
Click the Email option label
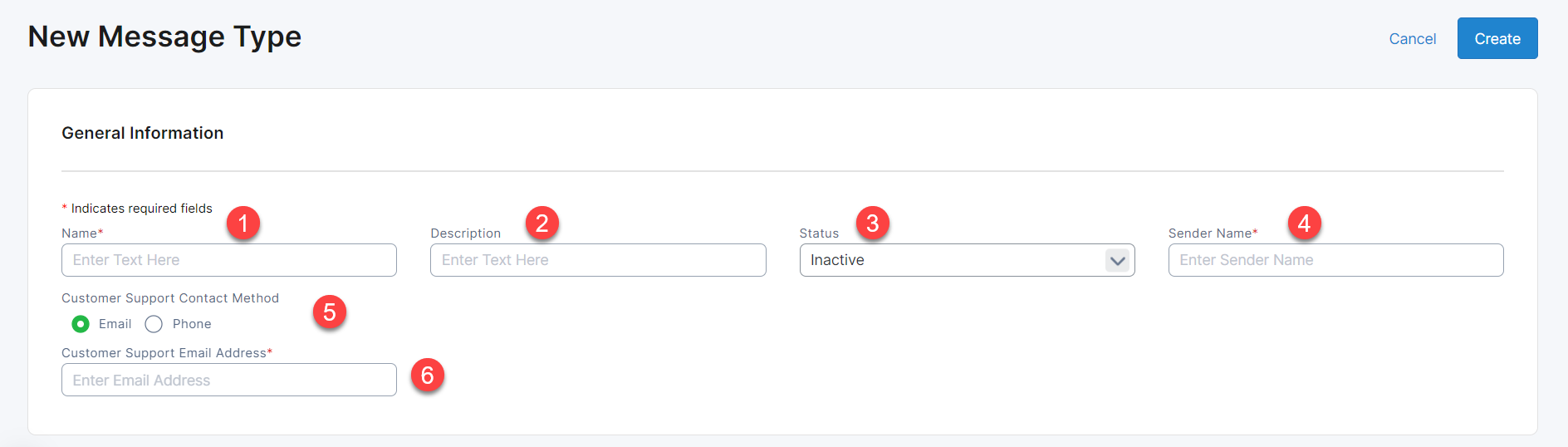[x=115, y=324]
